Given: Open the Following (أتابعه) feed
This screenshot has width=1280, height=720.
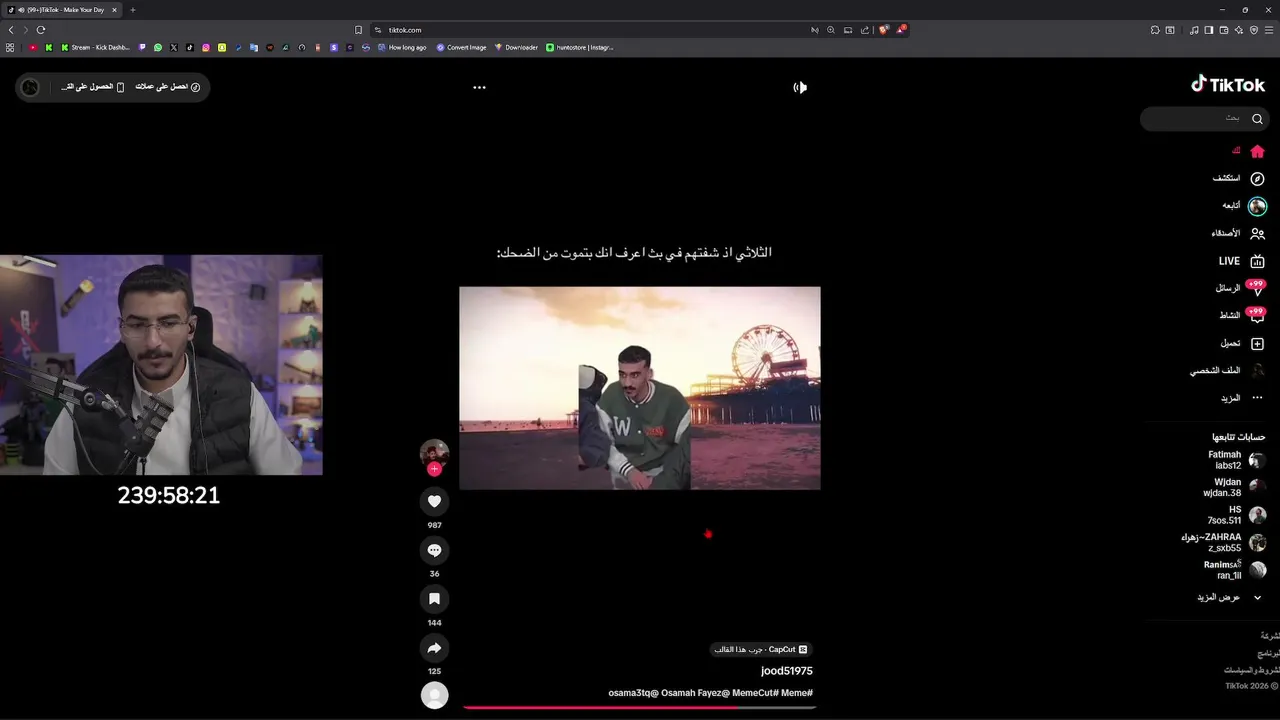Looking at the screenshot, I should (x=1244, y=205).
